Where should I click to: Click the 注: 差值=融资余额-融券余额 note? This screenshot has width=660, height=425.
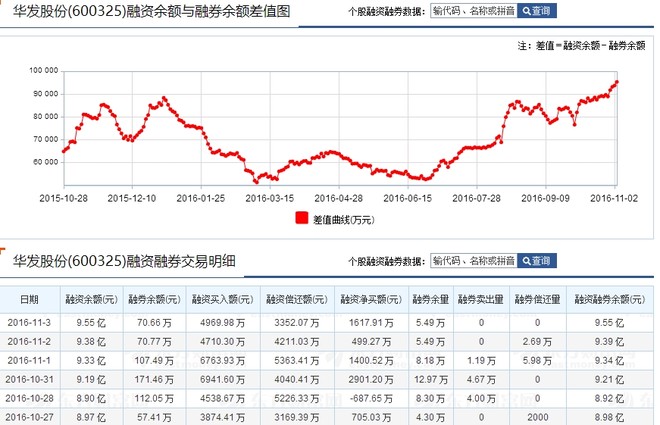pyautogui.click(x=581, y=45)
